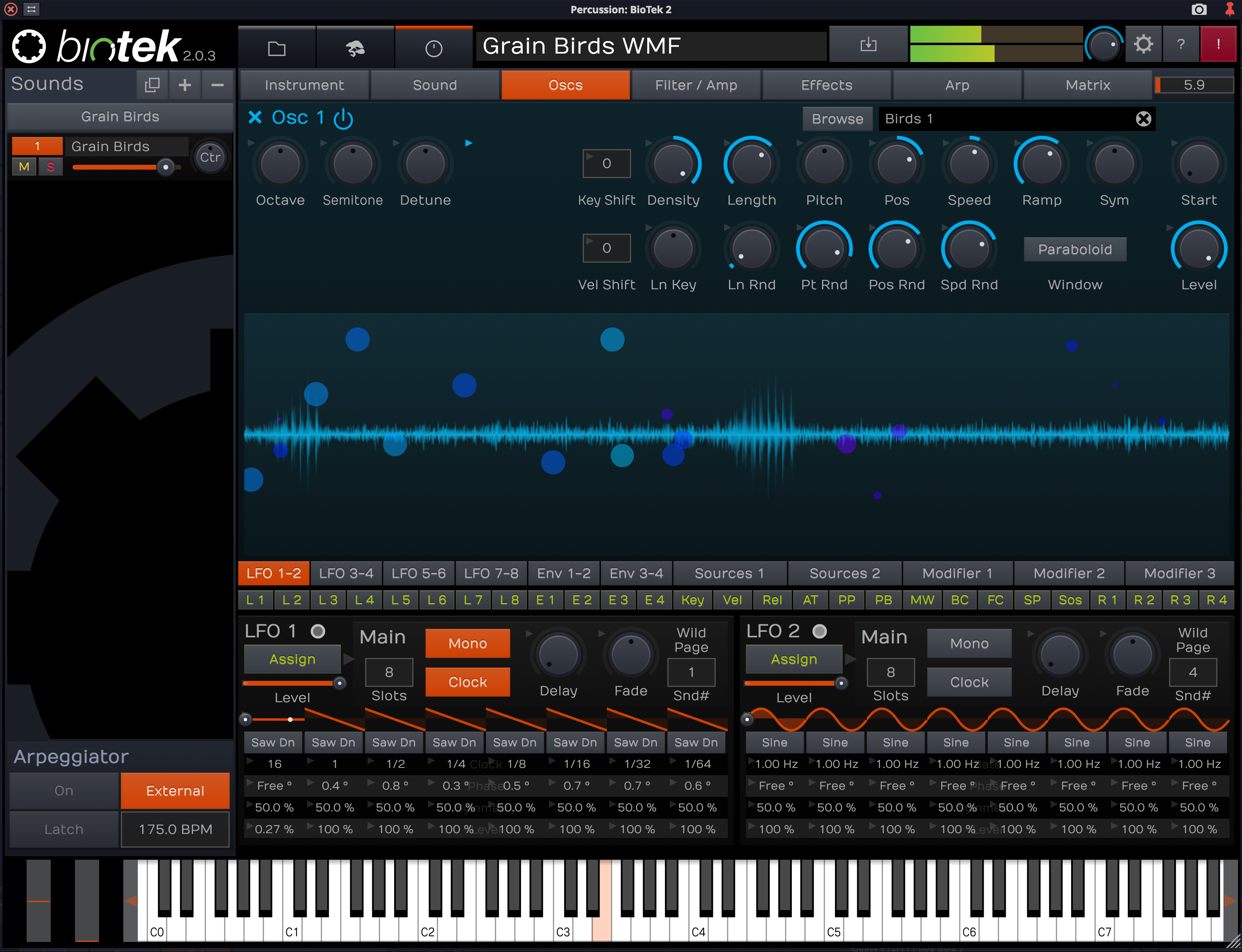Open the Env 1-2 modulation tab
The width and height of the screenshot is (1242, 952).
pyautogui.click(x=563, y=573)
